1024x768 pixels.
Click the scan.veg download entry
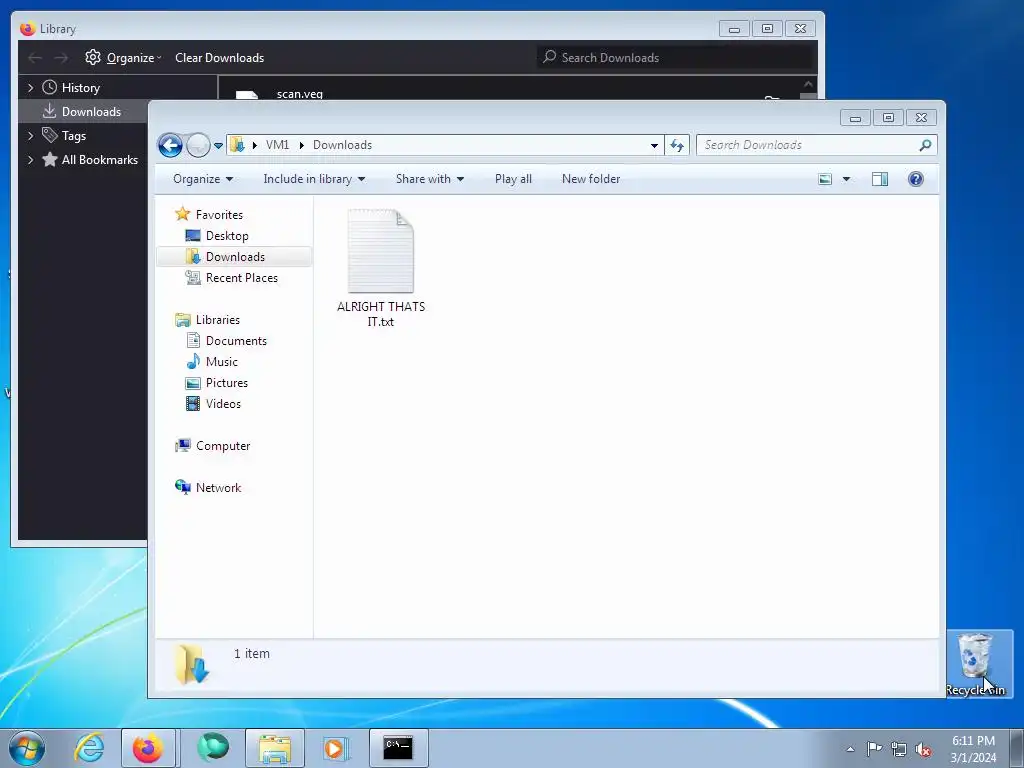click(300, 94)
